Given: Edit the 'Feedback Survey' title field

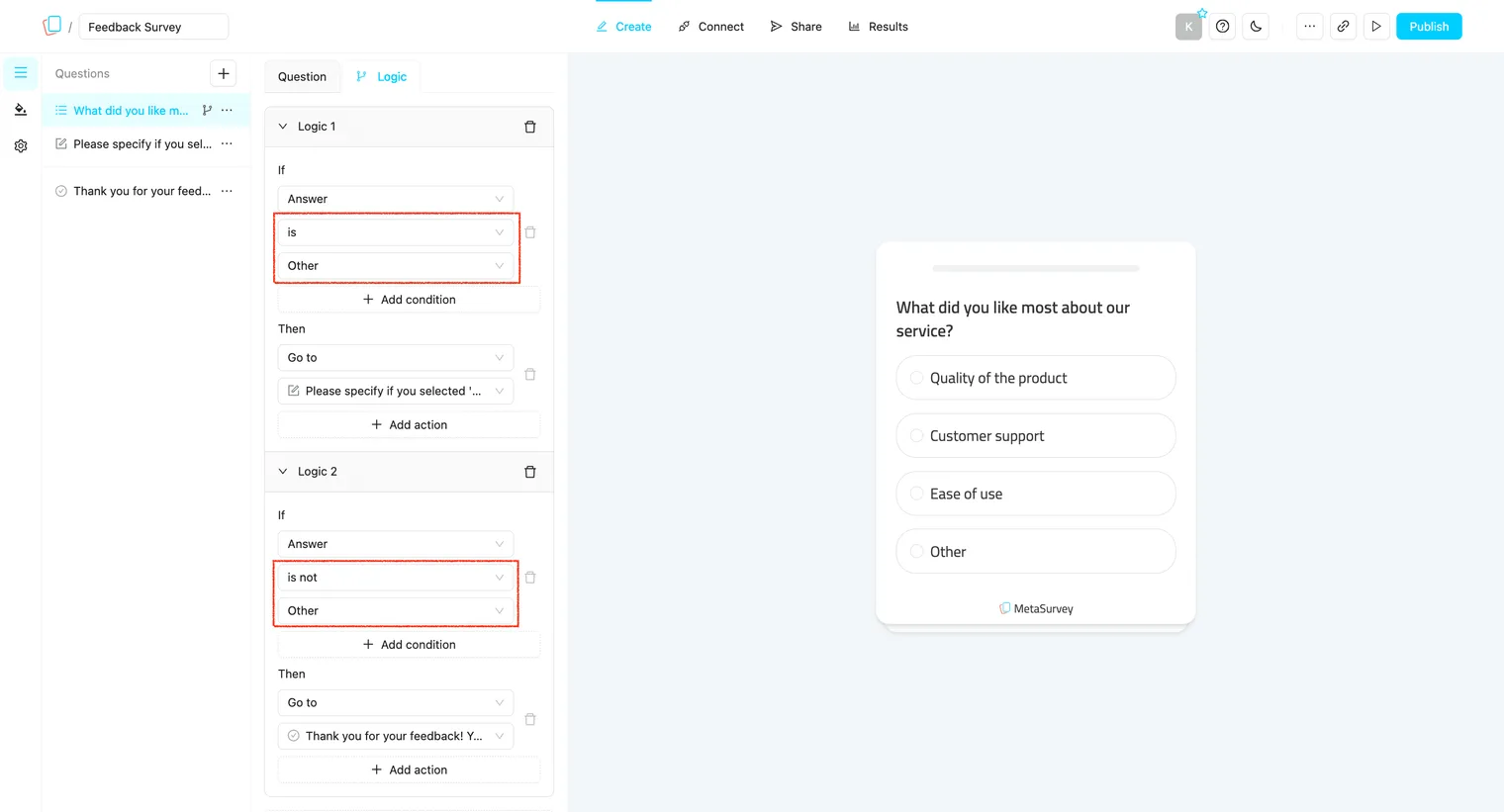Looking at the screenshot, I should (x=153, y=27).
